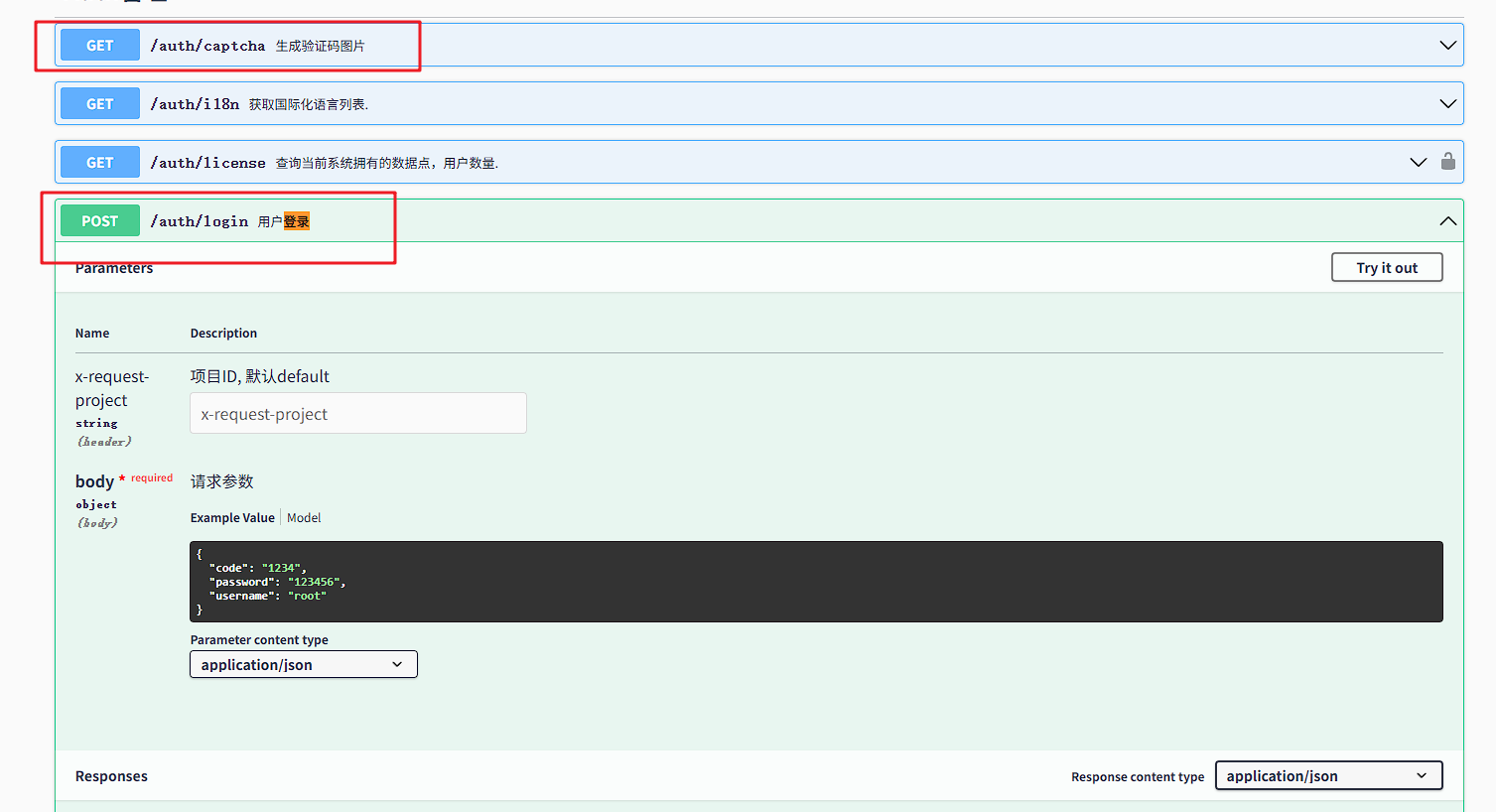Click the /auth/i18n path link
The height and width of the screenshot is (812, 1496).
tap(195, 104)
